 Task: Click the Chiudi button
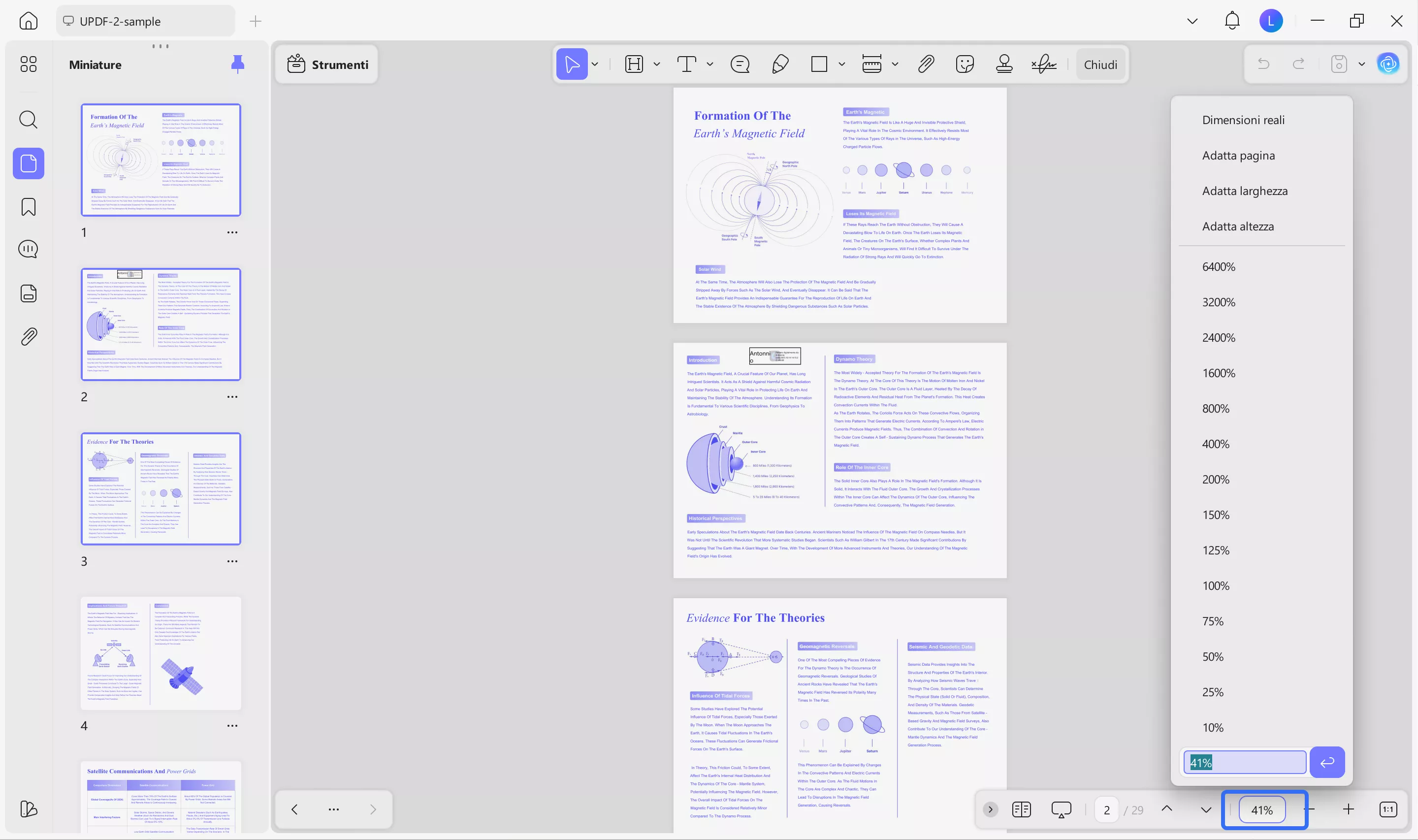(x=1100, y=65)
